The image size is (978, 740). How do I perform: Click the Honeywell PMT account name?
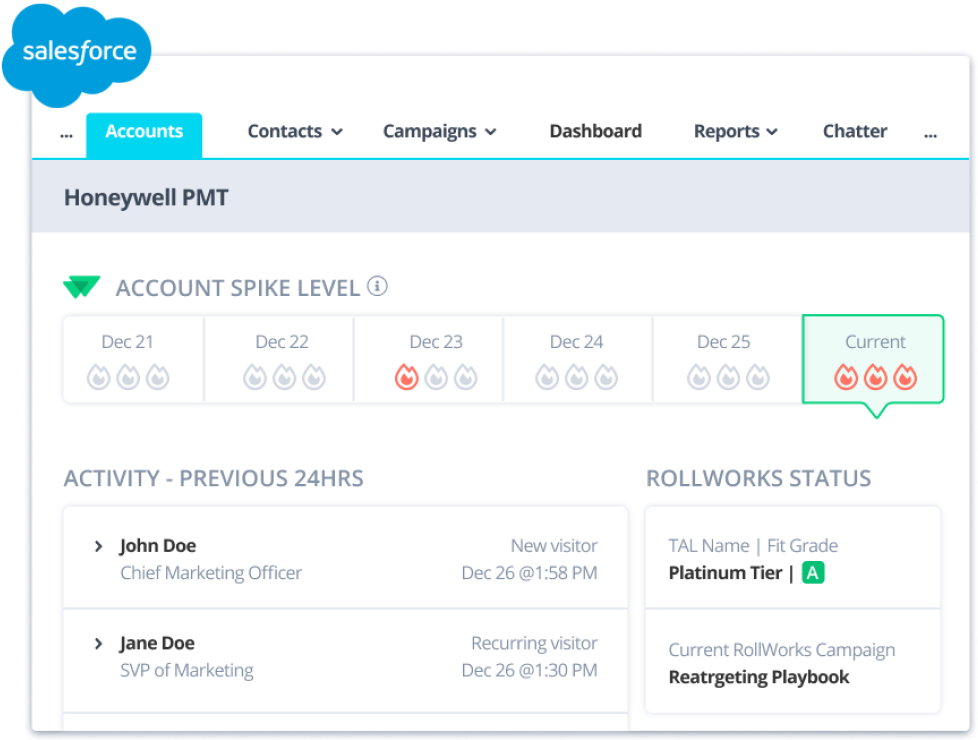(x=145, y=197)
